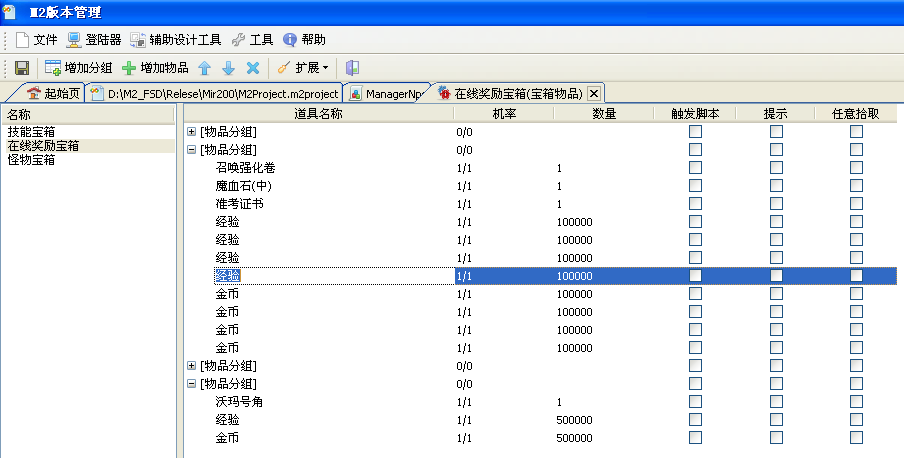Expand the first 物品分组 node

191,132
